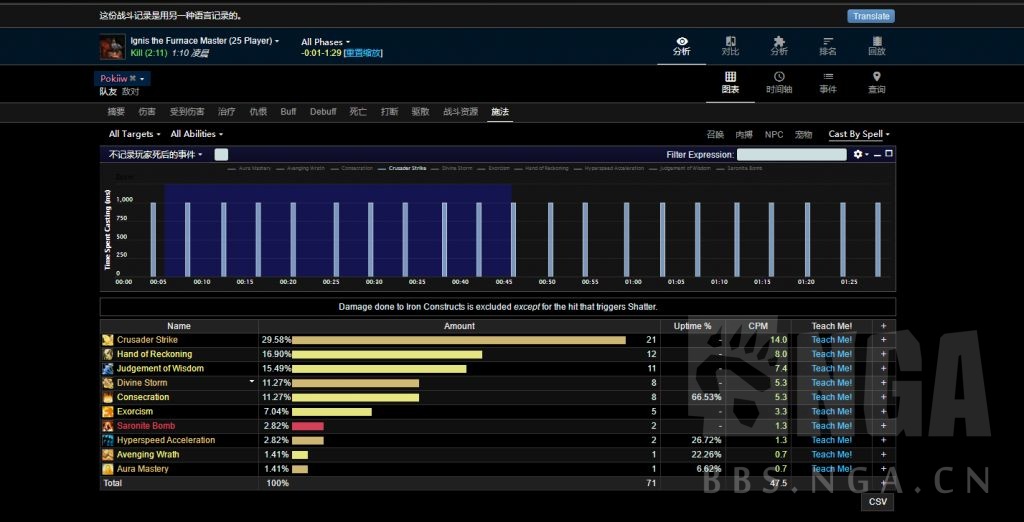Click the Avenging Wrath spell icon
This screenshot has width=1024, height=522.
pyautogui.click(x=108, y=455)
